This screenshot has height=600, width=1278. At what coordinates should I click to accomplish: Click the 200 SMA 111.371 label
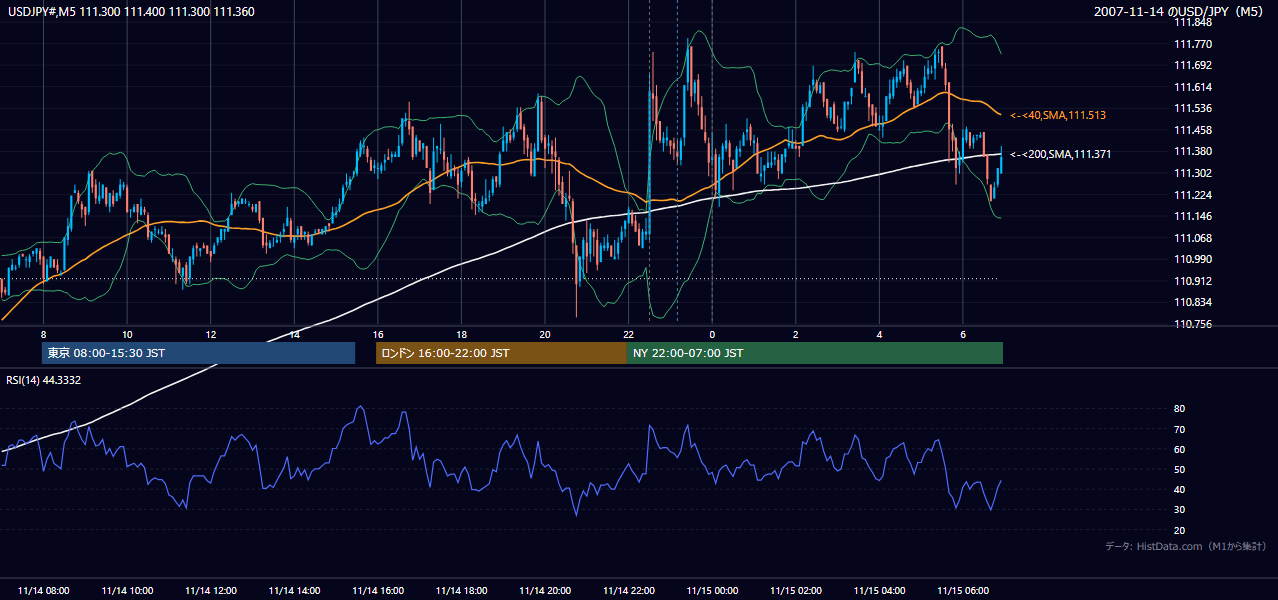pyautogui.click(x=1060, y=154)
